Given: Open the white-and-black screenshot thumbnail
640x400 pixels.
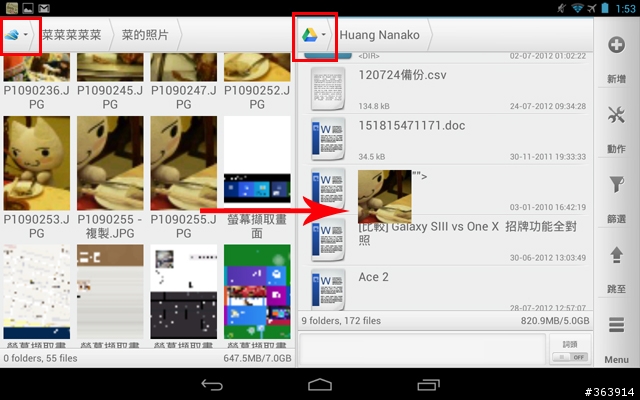Looking at the screenshot, I should pos(184,292).
